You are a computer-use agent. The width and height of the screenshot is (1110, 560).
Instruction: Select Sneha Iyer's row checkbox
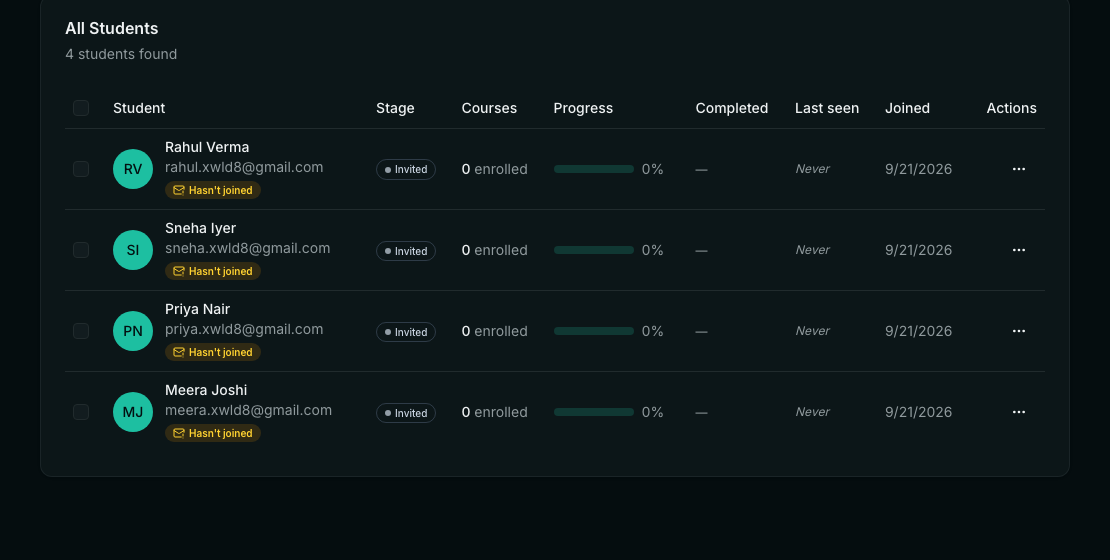[x=81, y=250]
